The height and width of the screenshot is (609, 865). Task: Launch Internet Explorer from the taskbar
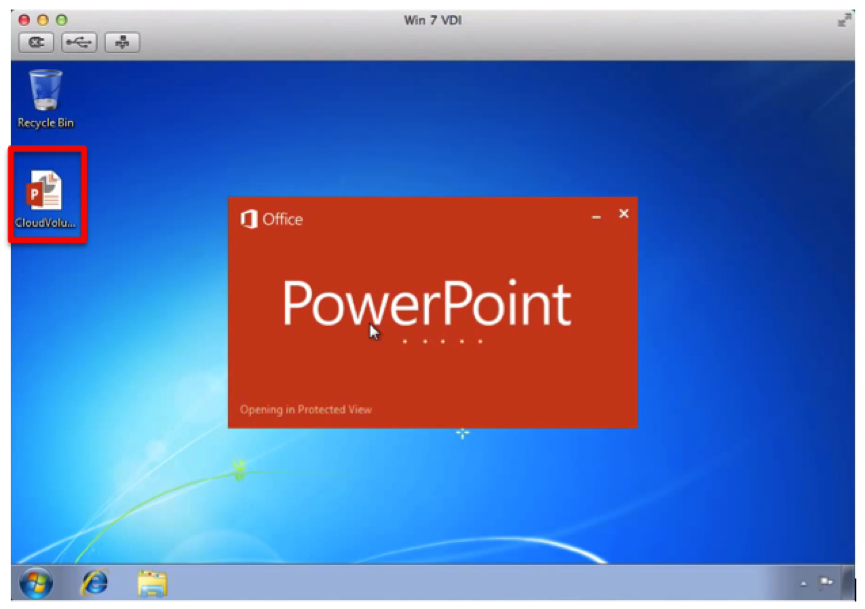tap(95, 583)
